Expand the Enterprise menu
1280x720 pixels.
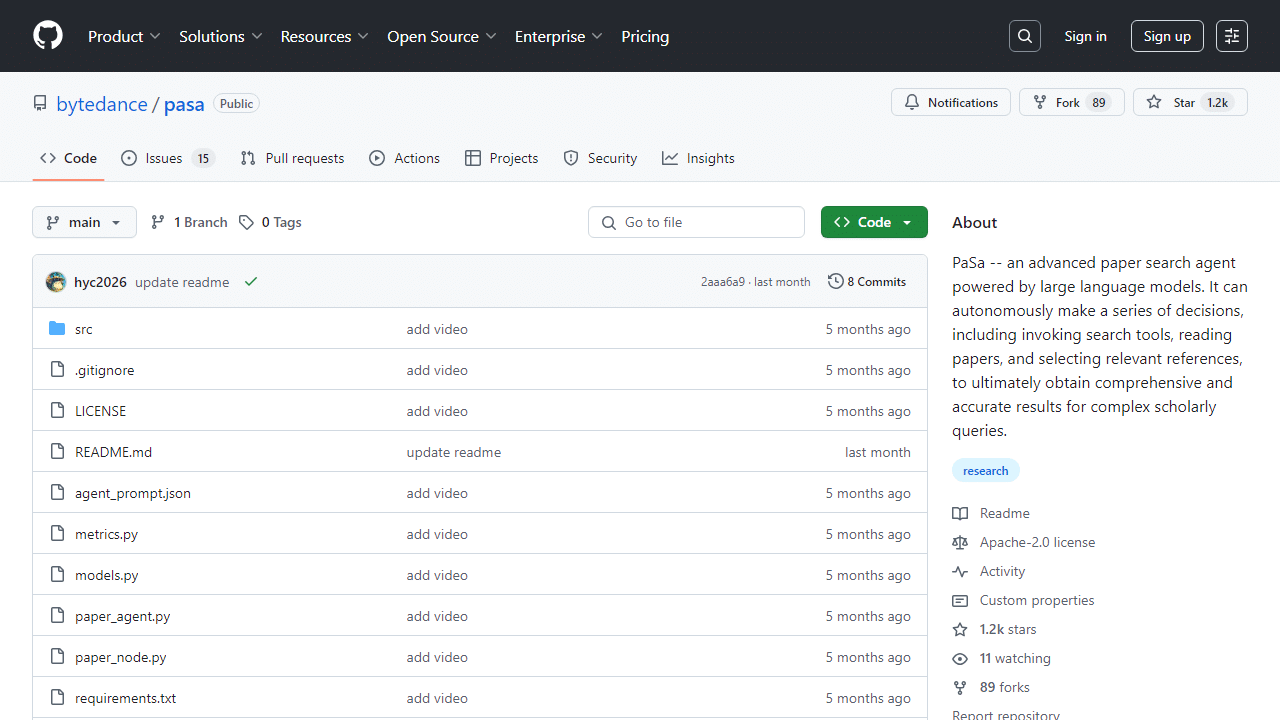coord(559,36)
